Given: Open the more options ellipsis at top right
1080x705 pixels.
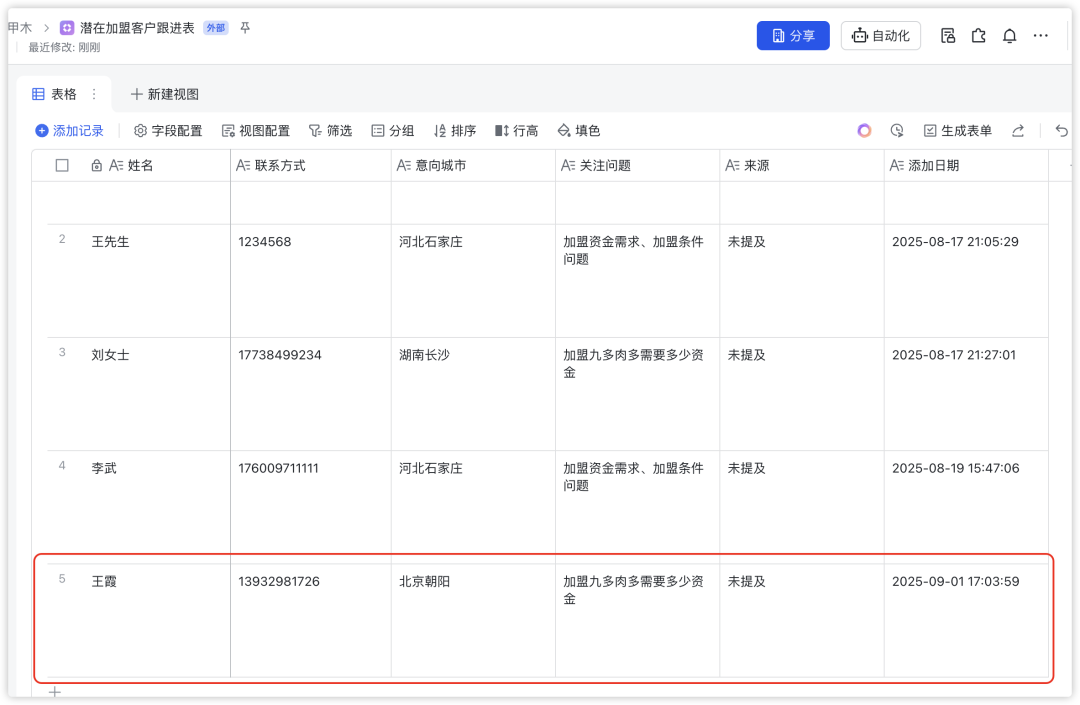Looking at the screenshot, I should click(x=1041, y=36).
